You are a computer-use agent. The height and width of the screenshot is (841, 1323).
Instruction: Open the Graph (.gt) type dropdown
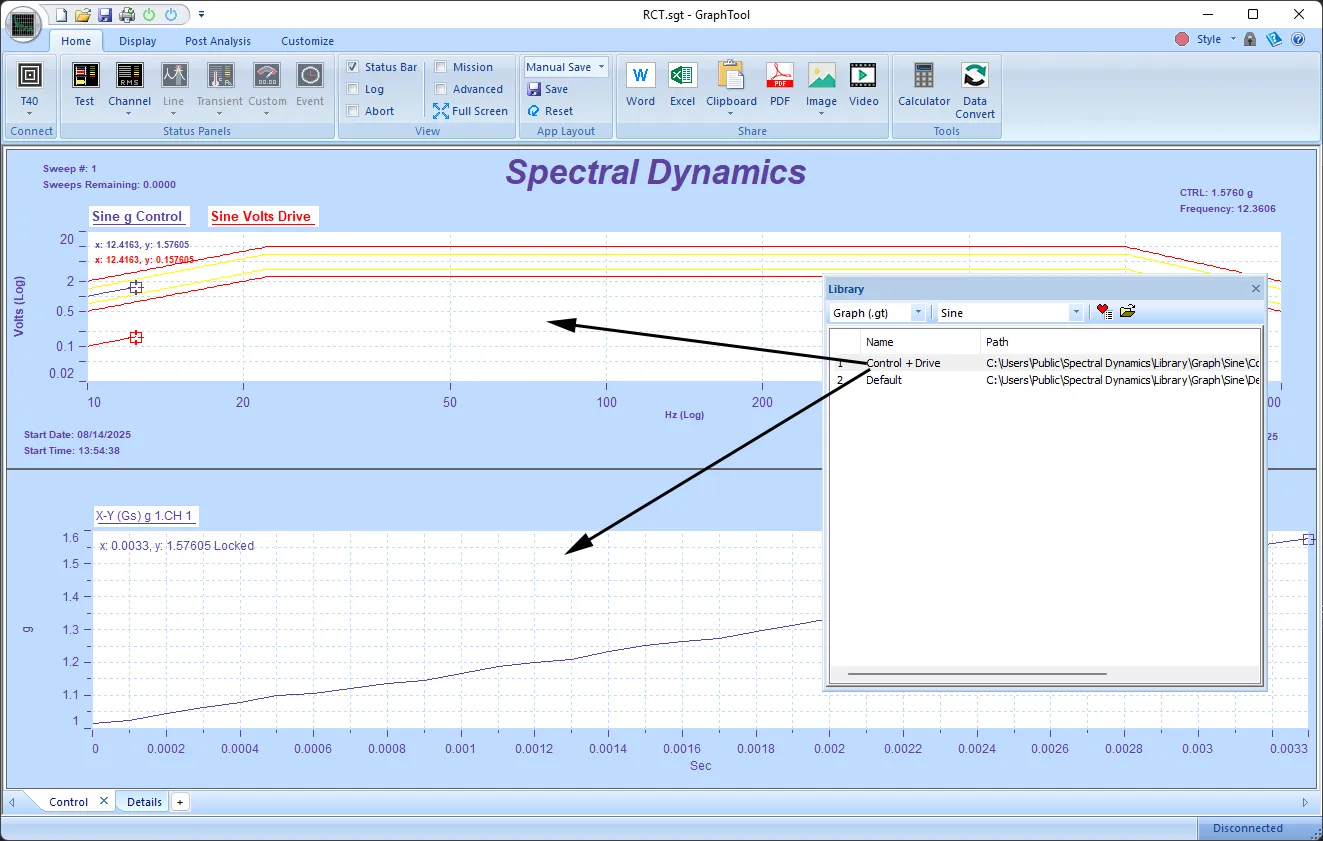tap(917, 312)
